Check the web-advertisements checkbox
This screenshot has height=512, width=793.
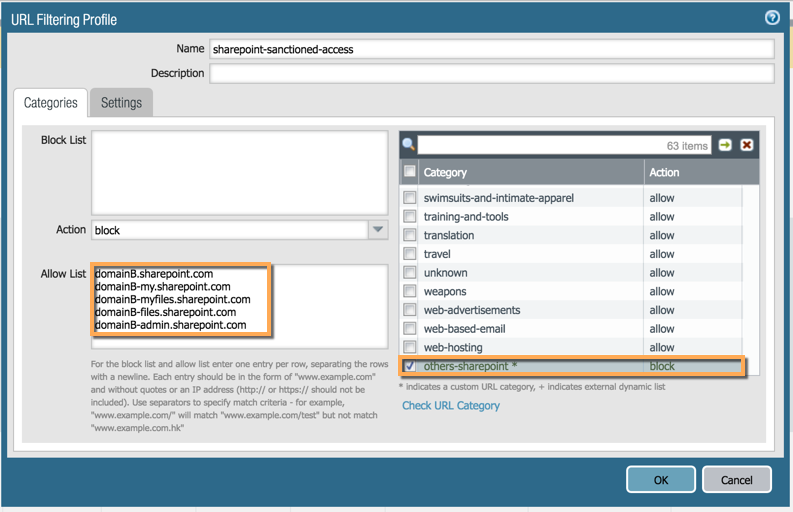(410, 310)
